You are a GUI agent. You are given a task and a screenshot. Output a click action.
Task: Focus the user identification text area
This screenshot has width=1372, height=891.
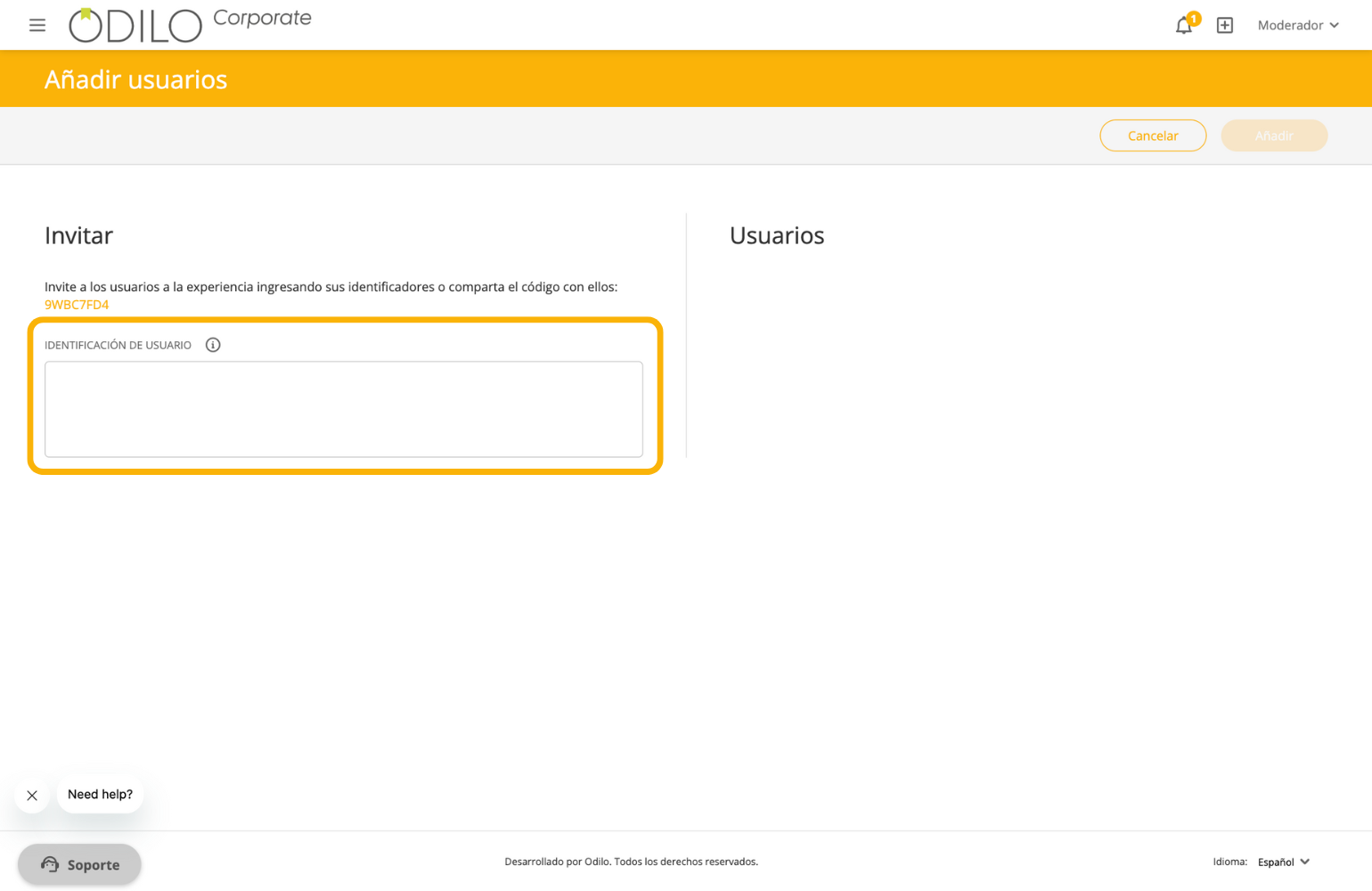coord(343,409)
